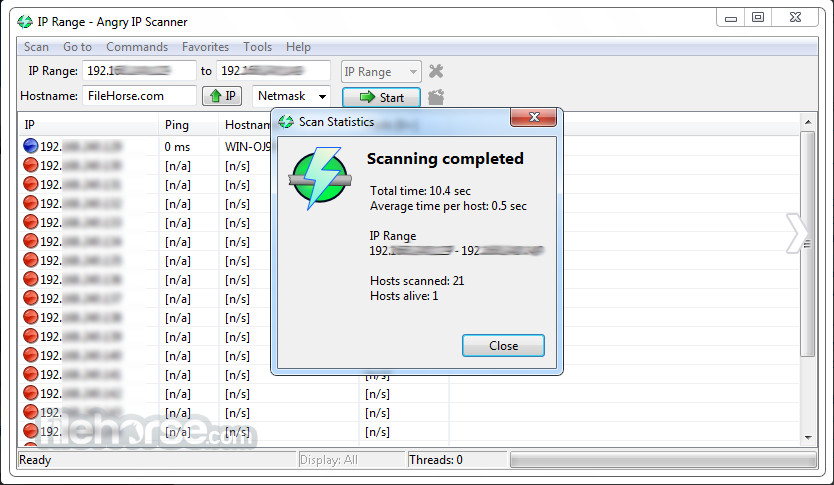The height and width of the screenshot is (485, 834).
Task: Click the red X on Scan Statistics dialog
Action: 533,117
